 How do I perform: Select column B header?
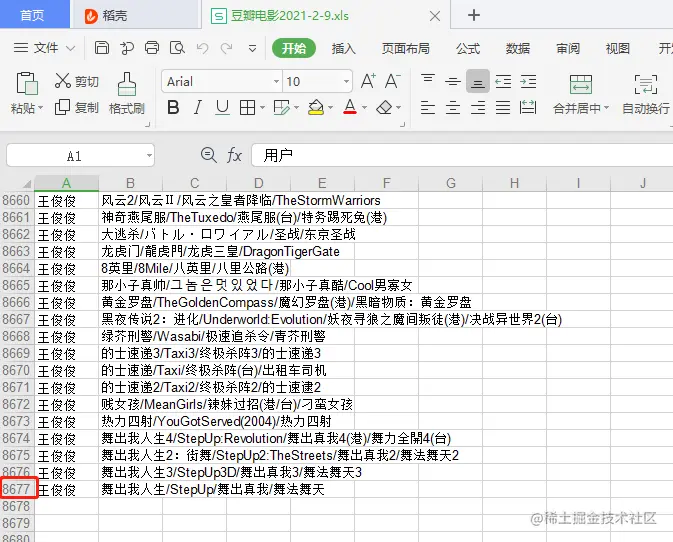(130, 183)
